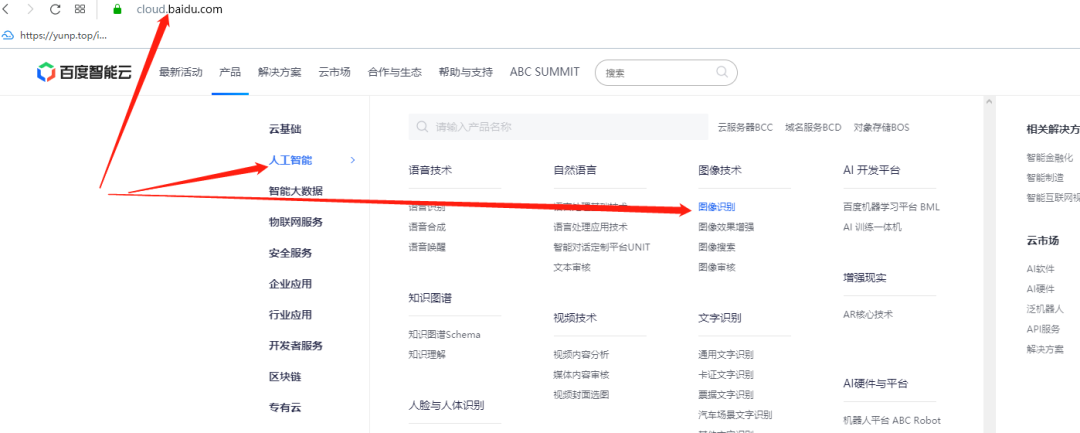Open 云服务器BCC quick link

pyautogui.click(x=745, y=127)
